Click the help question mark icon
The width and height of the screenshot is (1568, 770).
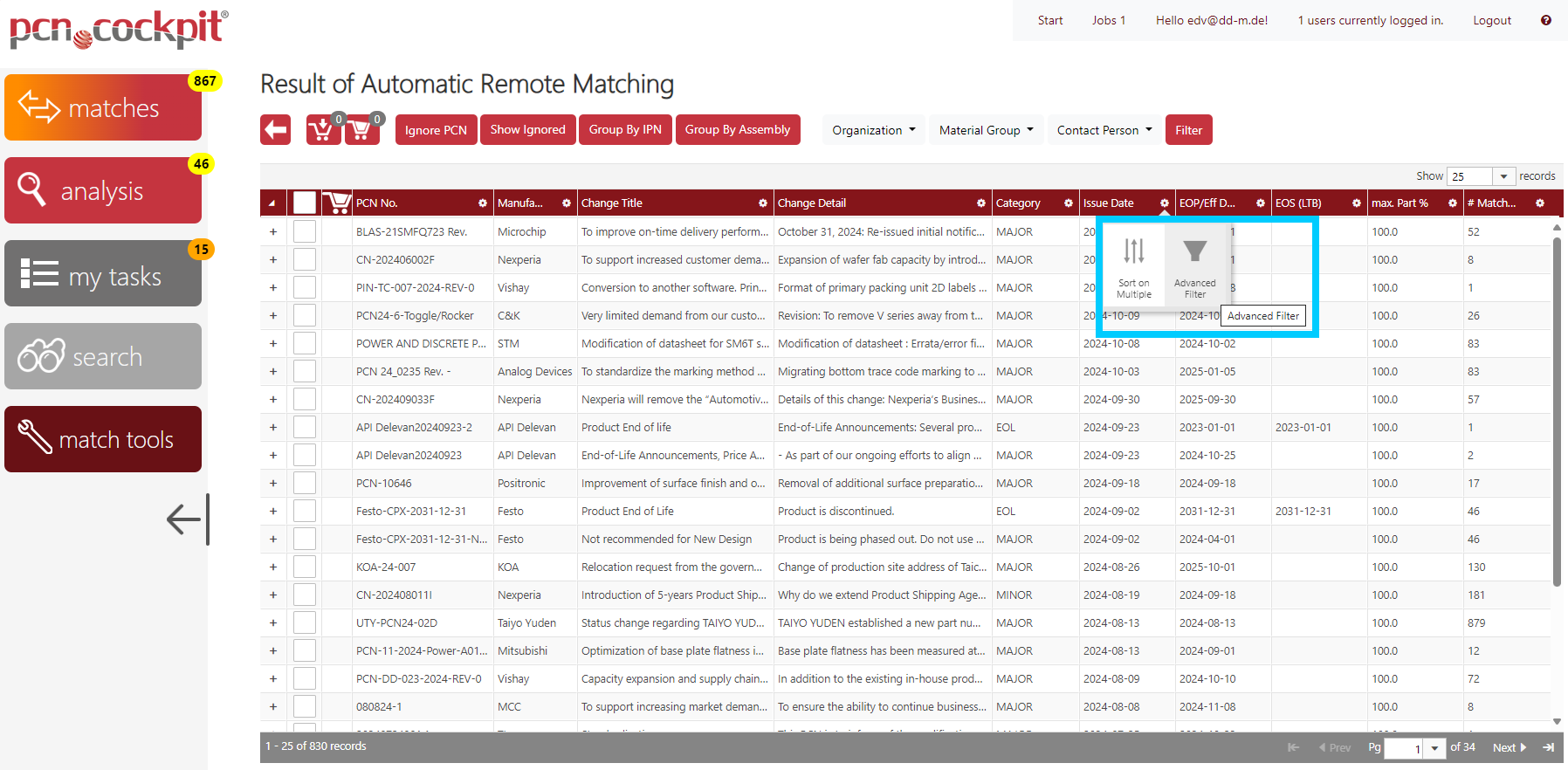[1545, 20]
